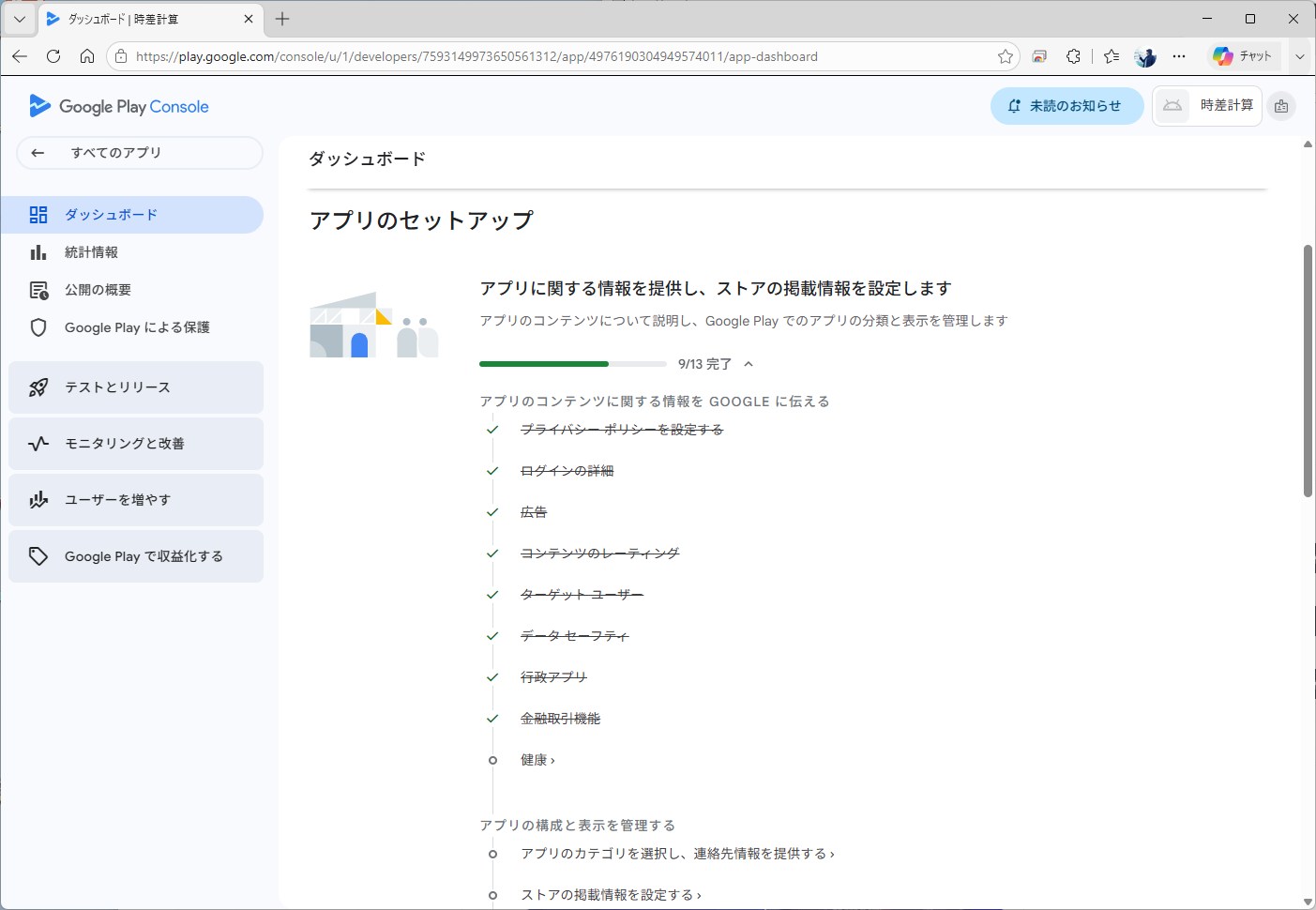The image size is (1316, 910).
Task: Open データ セーフティ completed task
Action: pos(574,636)
